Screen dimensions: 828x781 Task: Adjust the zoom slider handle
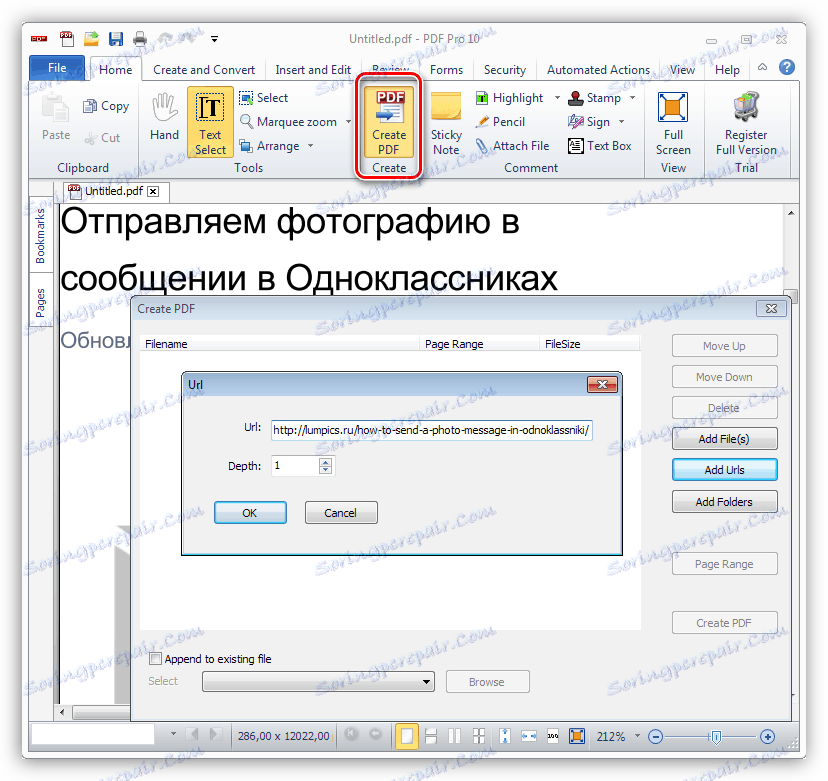coord(716,736)
